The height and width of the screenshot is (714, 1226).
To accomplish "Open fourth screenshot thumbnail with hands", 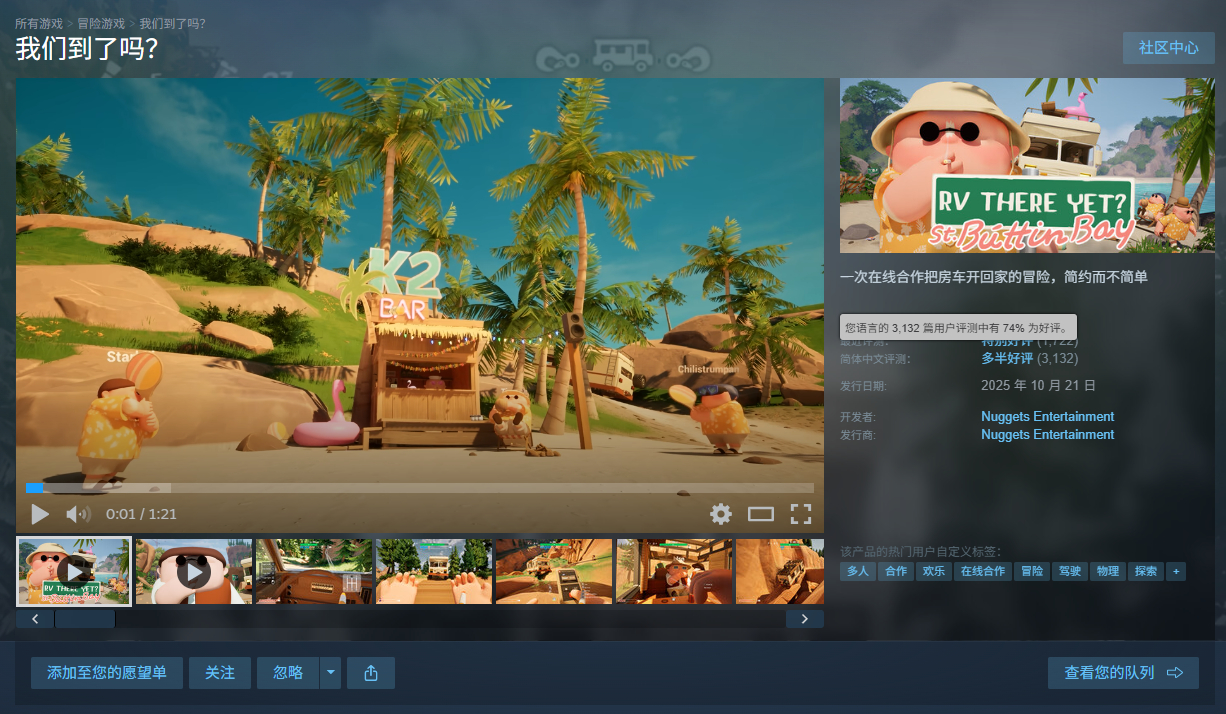I will tap(434, 571).
